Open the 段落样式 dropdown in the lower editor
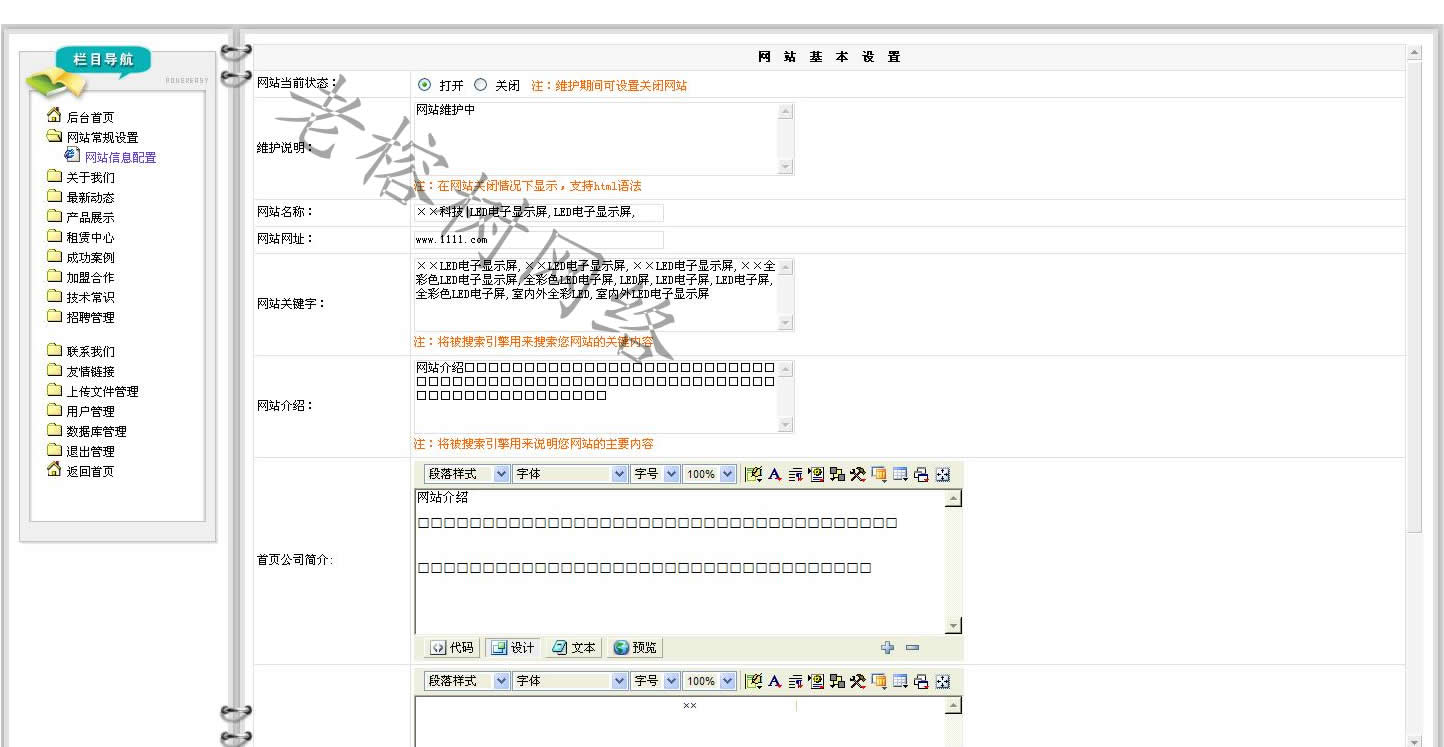 pos(467,681)
